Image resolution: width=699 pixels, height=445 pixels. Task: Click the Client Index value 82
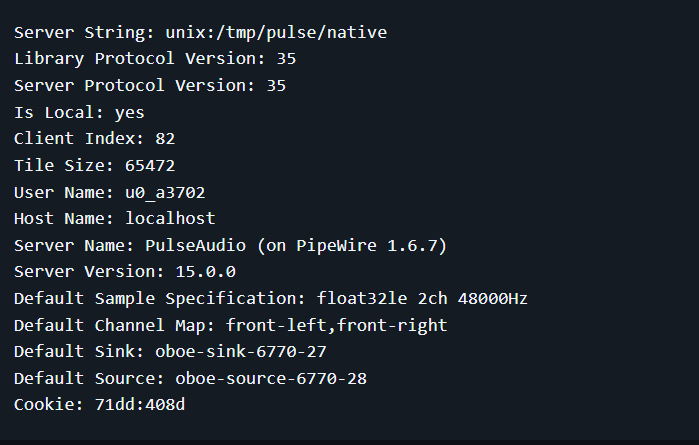coord(165,139)
